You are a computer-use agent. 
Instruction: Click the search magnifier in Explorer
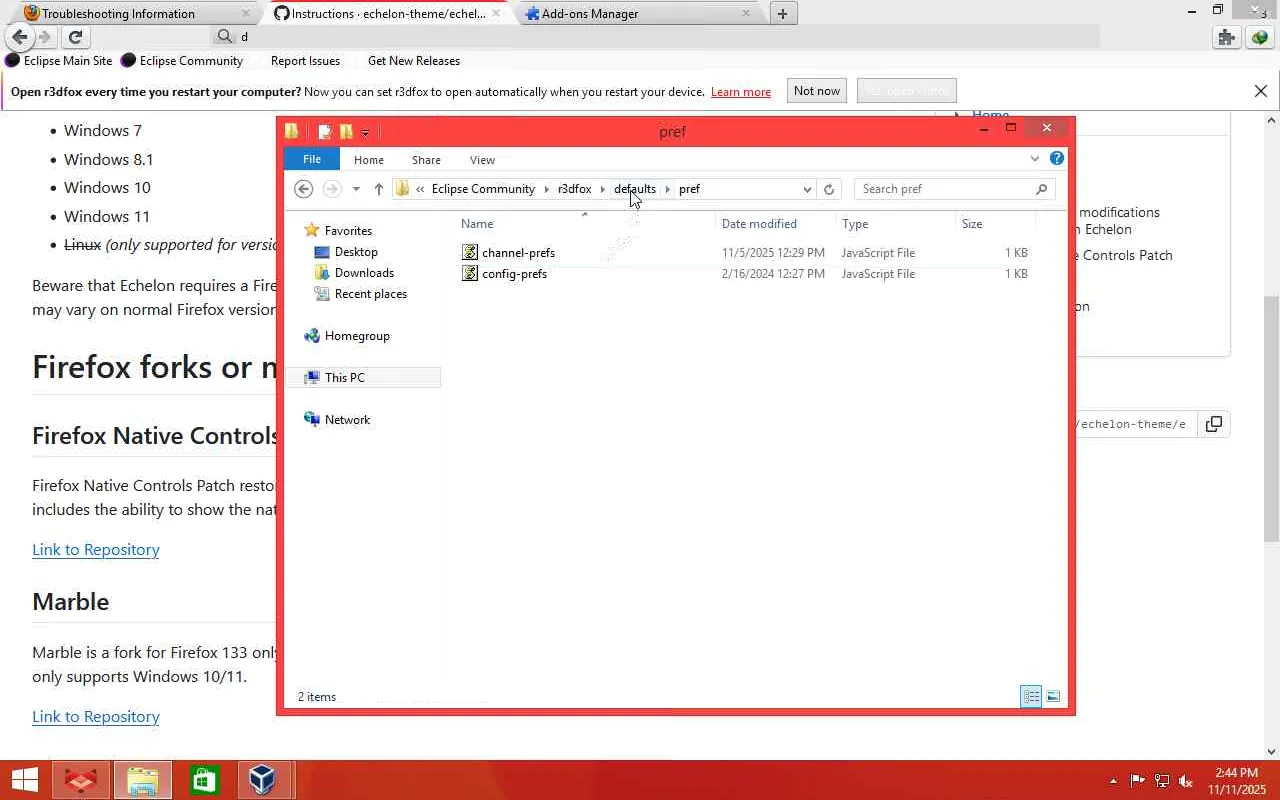tap(1041, 189)
